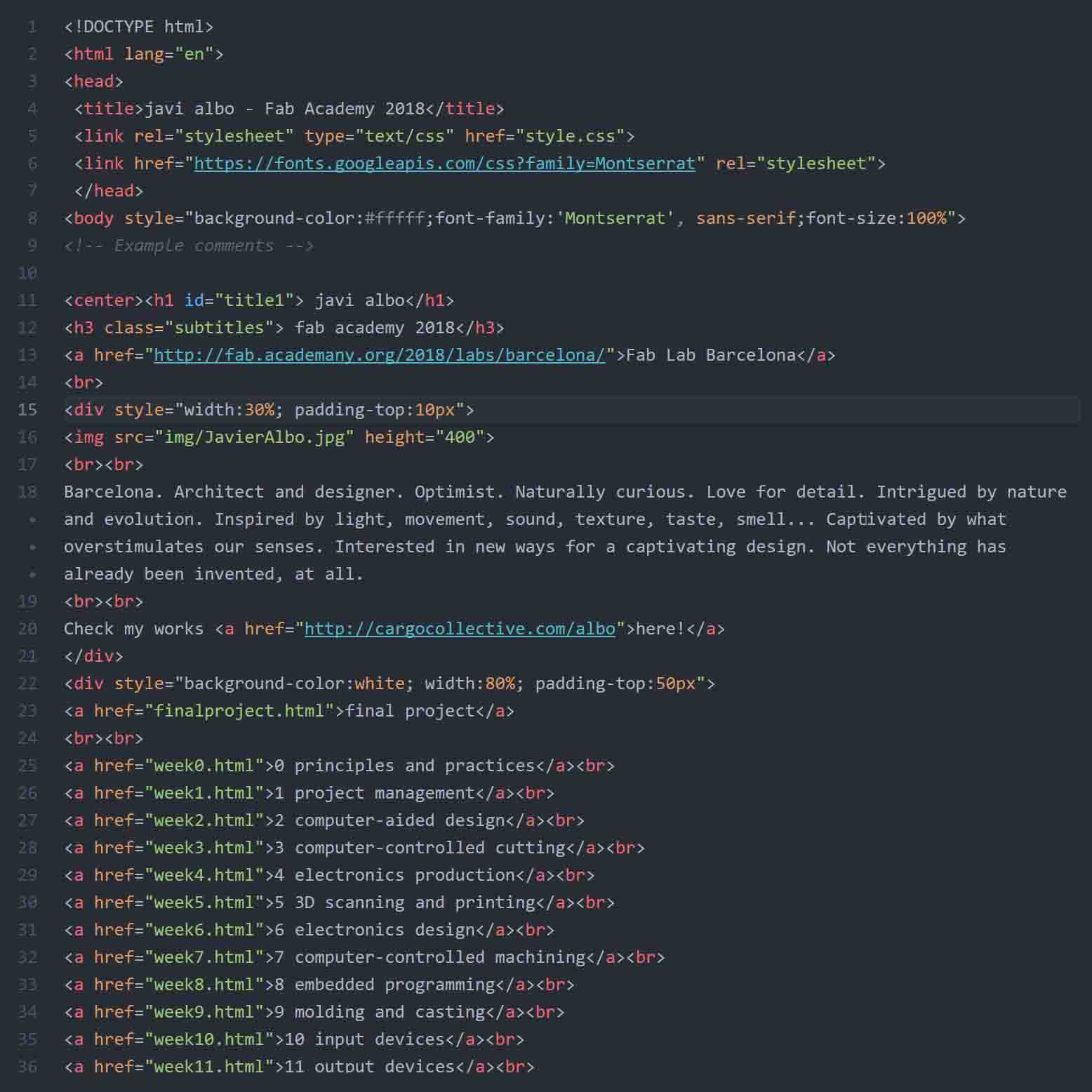The height and width of the screenshot is (1092, 1092).
Task: Open the fab.academany.org Barcelona labs URL
Action: (380, 355)
